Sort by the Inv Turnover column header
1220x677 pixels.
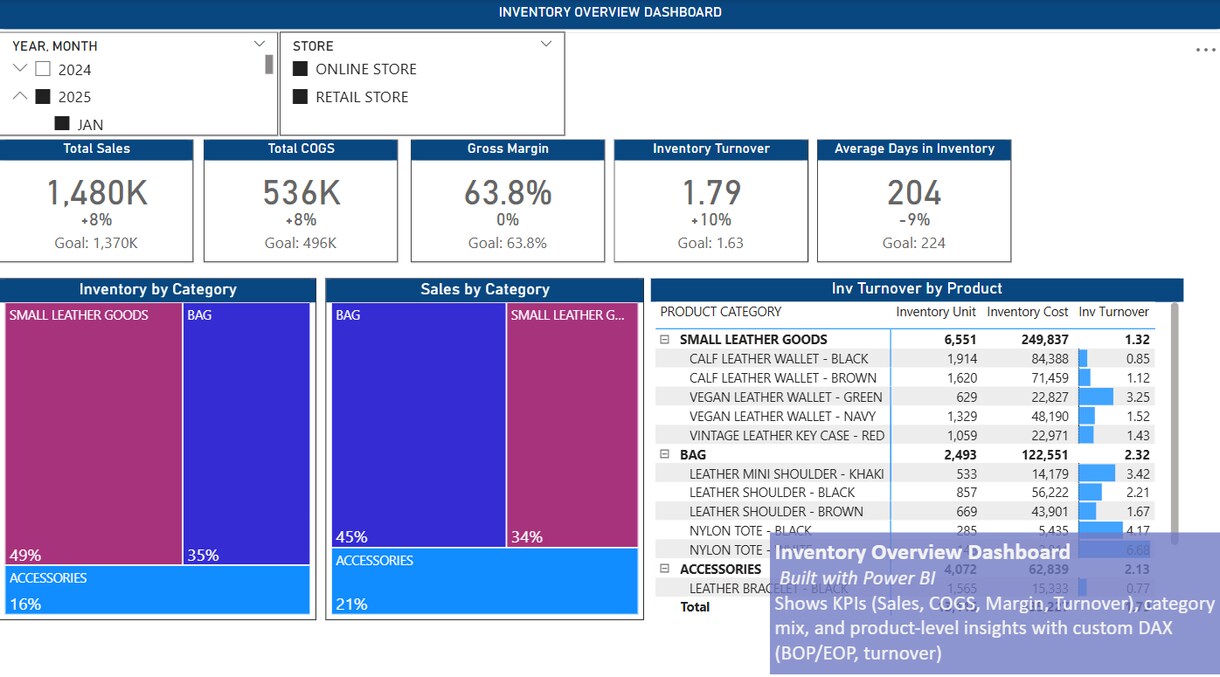1114,312
